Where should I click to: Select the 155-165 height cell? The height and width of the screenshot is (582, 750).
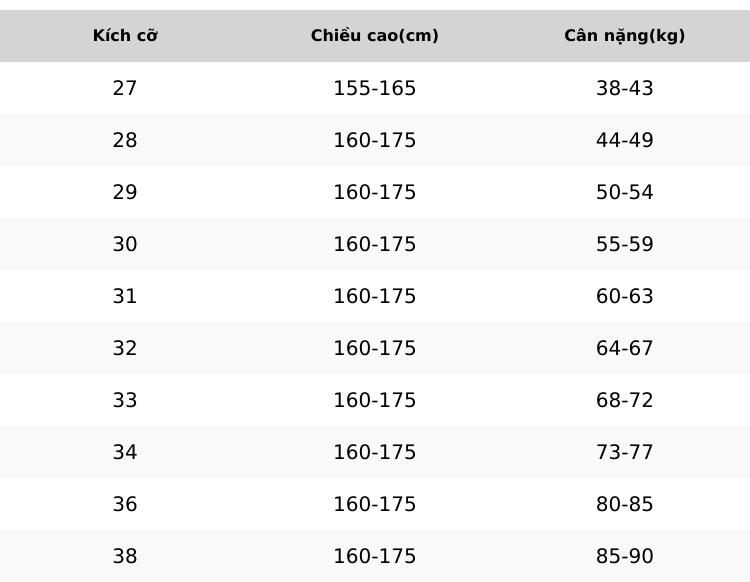point(375,88)
